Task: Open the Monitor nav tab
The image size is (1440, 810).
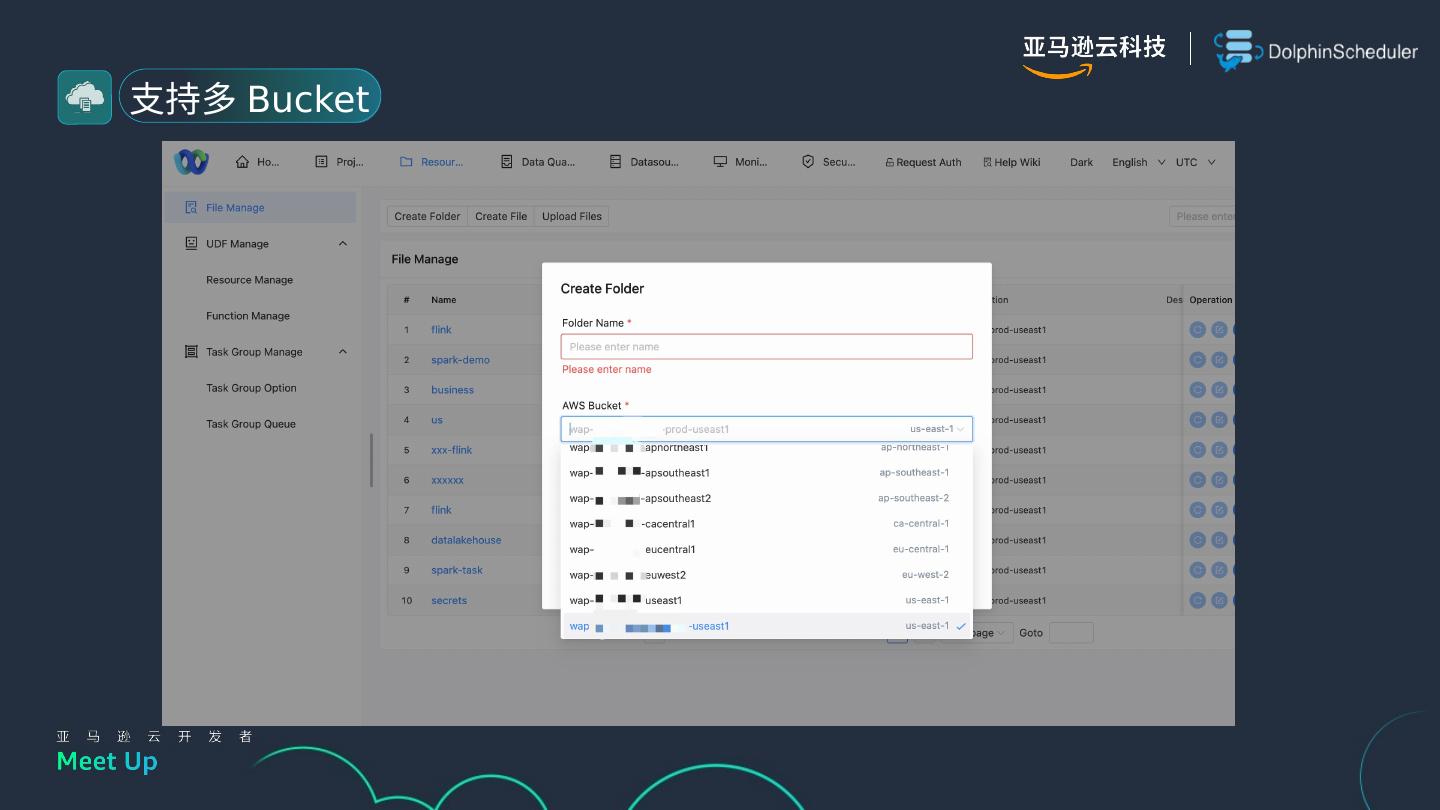Action: pyautogui.click(x=740, y=162)
